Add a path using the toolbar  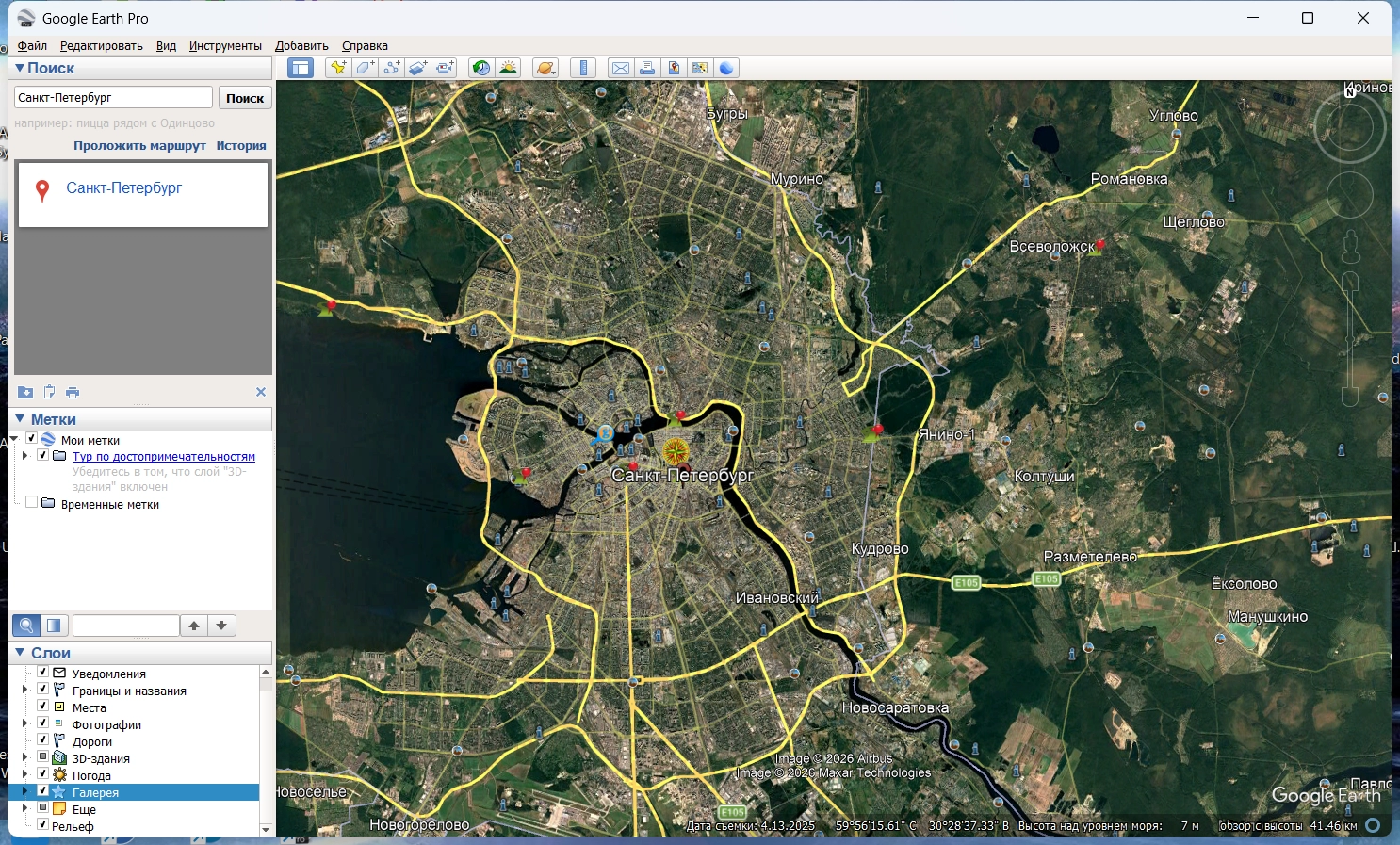pyautogui.click(x=391, y=68)
